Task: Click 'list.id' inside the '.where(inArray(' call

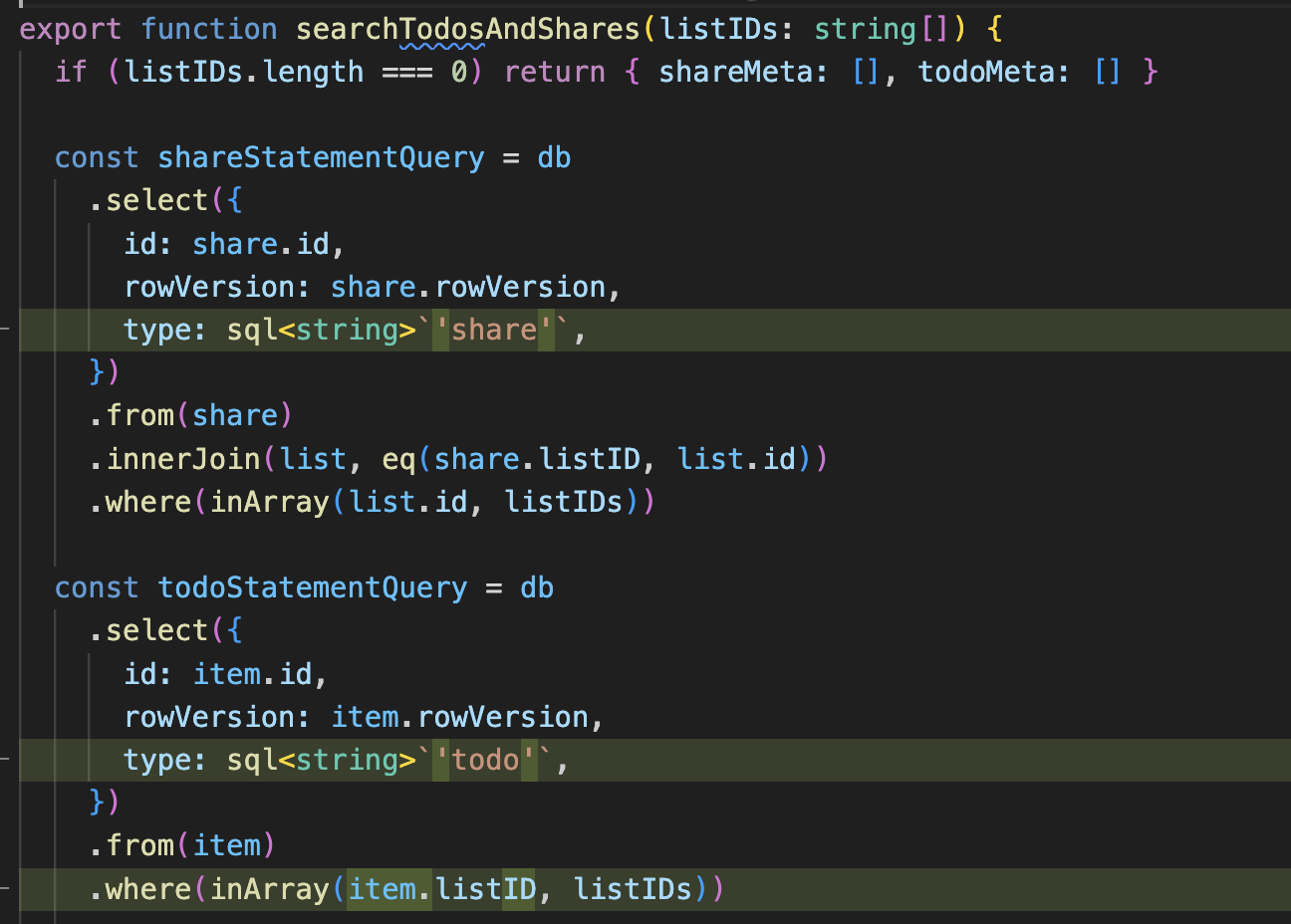Action: (408, 502)
